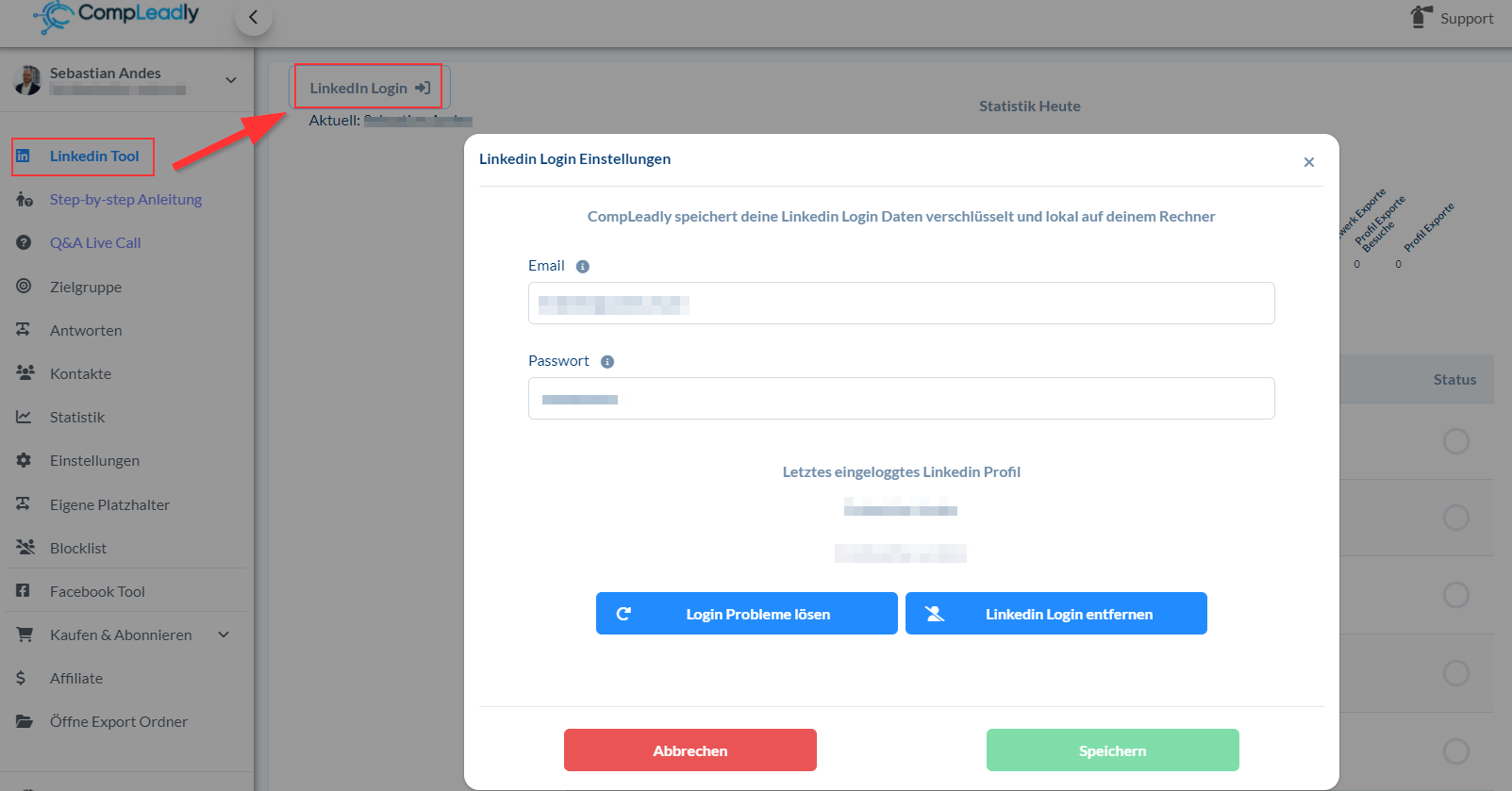
Task: Click the Support fire extinguisher icon
Action: [1421, 17]
